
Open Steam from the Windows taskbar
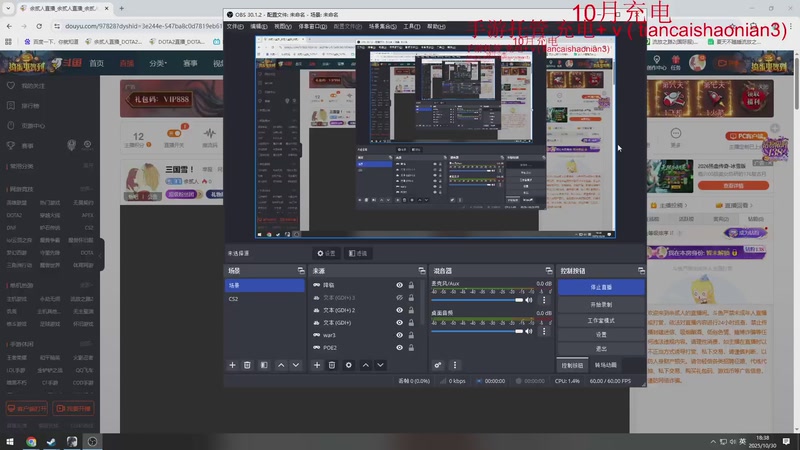[x=51, y=441]
